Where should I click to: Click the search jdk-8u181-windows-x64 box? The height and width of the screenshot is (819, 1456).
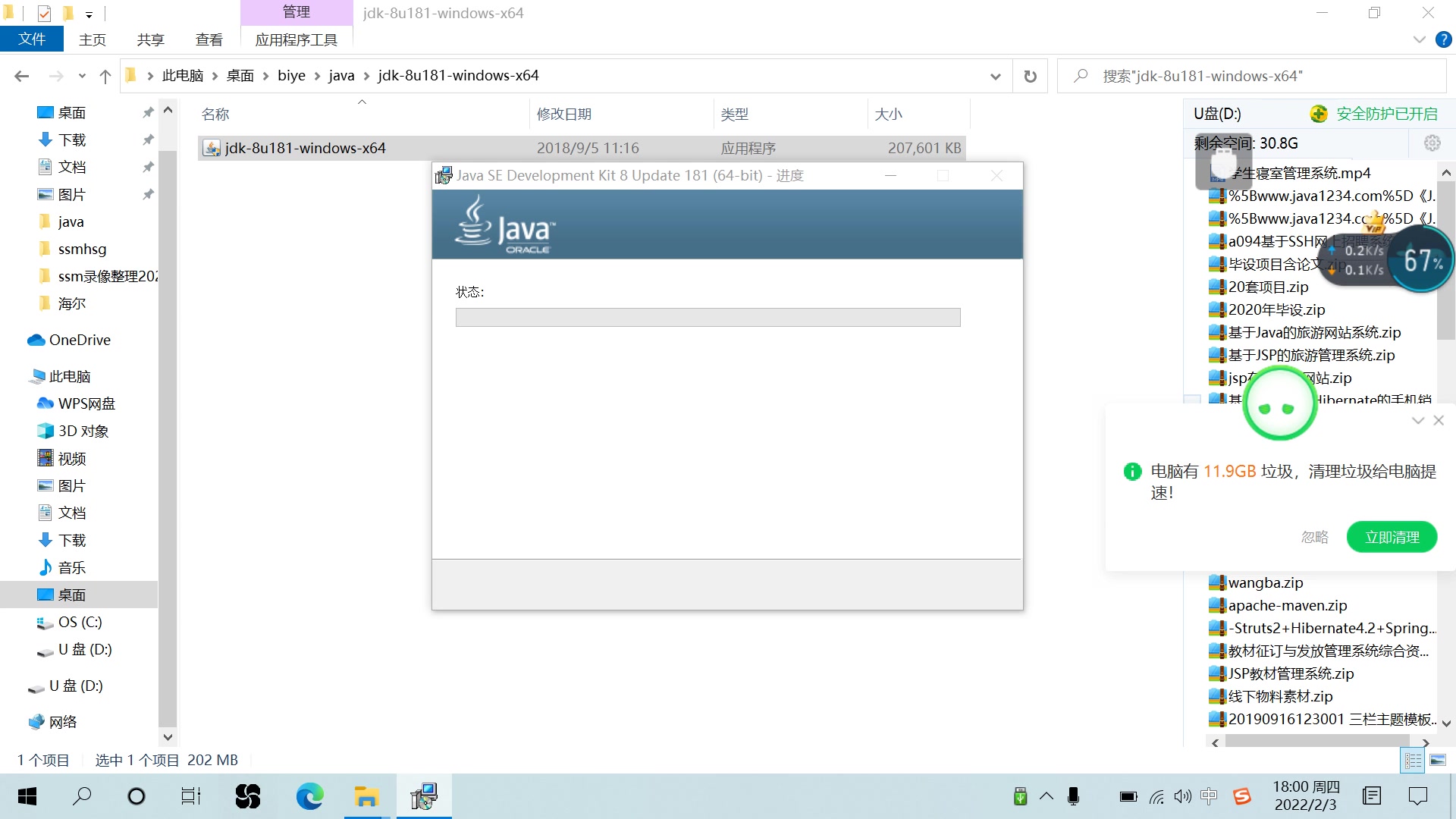[x=1251, y=76]
